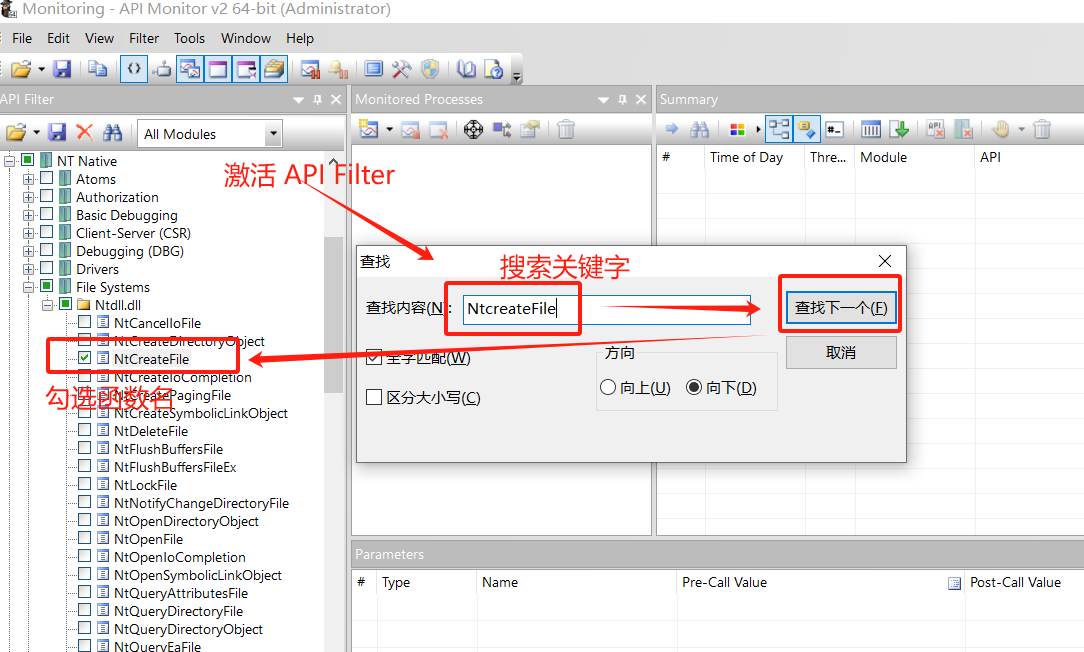This screenshot has width=1084, height=652.
Task: Click the monitor new process icon in Monitored Processes
Action: tap(369, 129)
